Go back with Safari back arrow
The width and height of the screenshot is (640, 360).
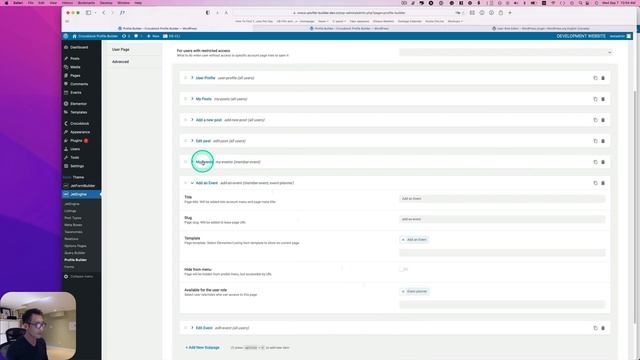[x=104, y=13]
